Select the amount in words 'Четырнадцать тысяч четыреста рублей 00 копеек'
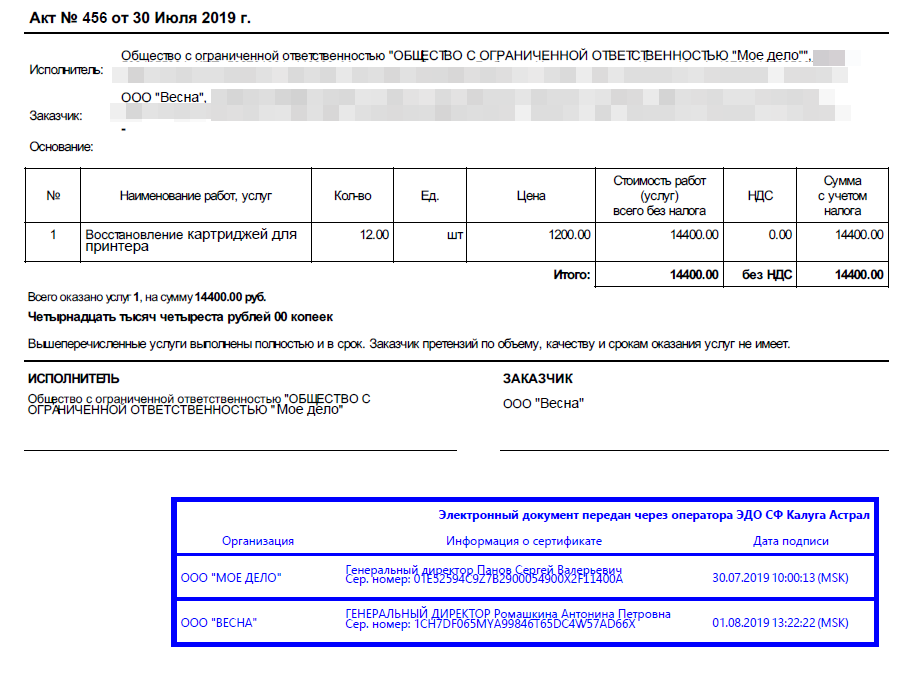913x678 pixels. point(180,317)
